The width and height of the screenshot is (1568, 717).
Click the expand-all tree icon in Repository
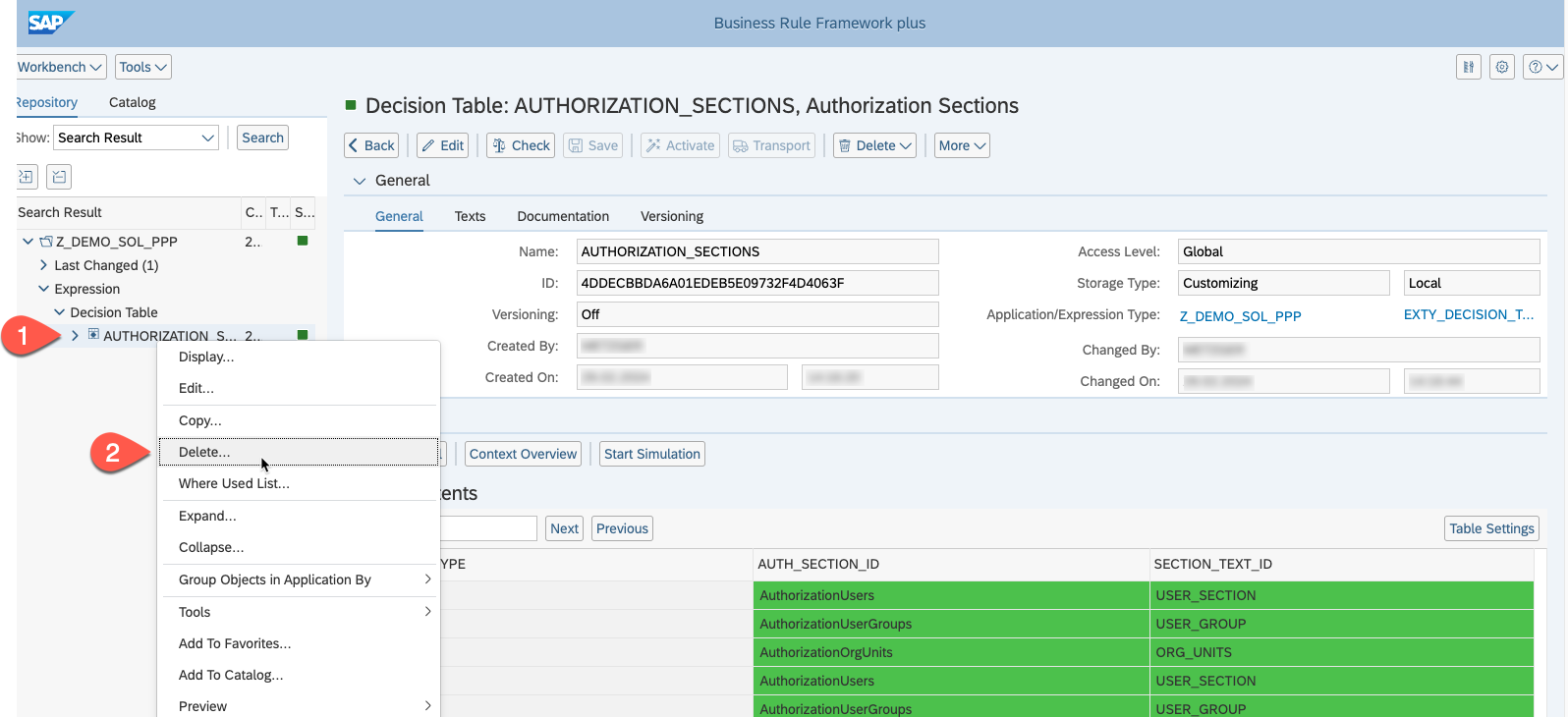tap(27, 177)
